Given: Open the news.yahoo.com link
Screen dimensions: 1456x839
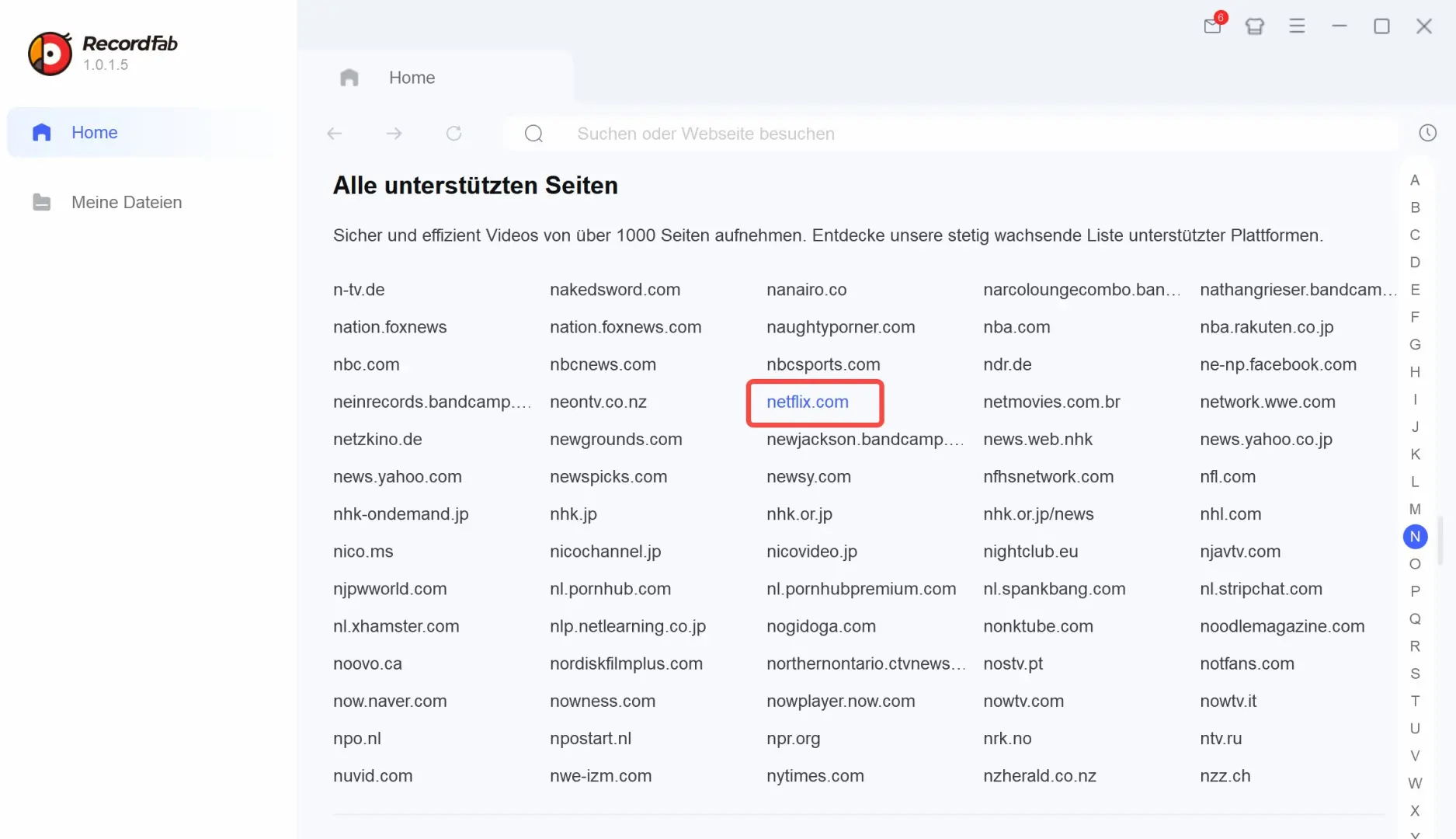Looking at the screenshot, I should coord(397,477).
